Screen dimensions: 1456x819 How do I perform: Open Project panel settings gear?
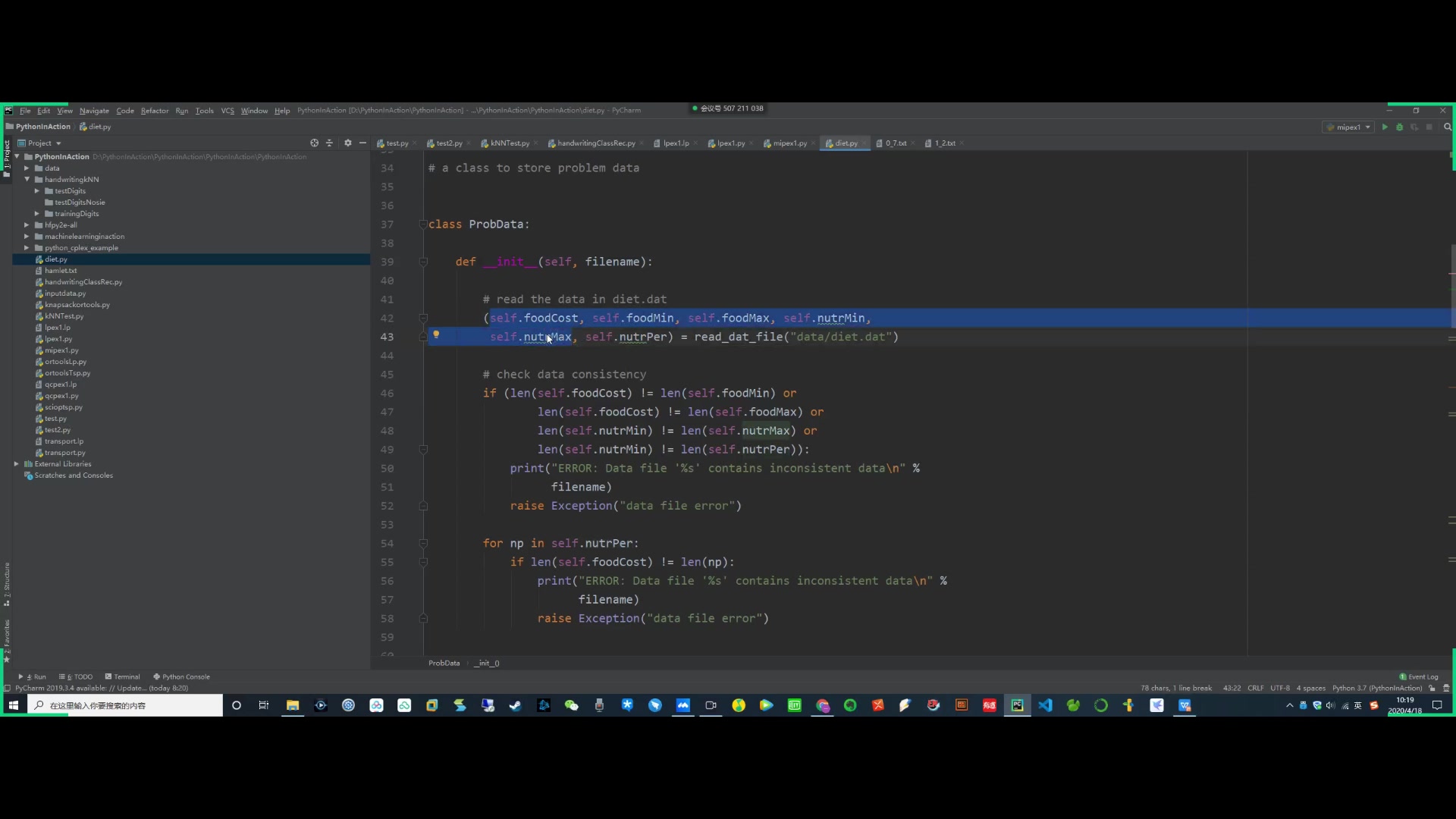[x=348, y=143]
